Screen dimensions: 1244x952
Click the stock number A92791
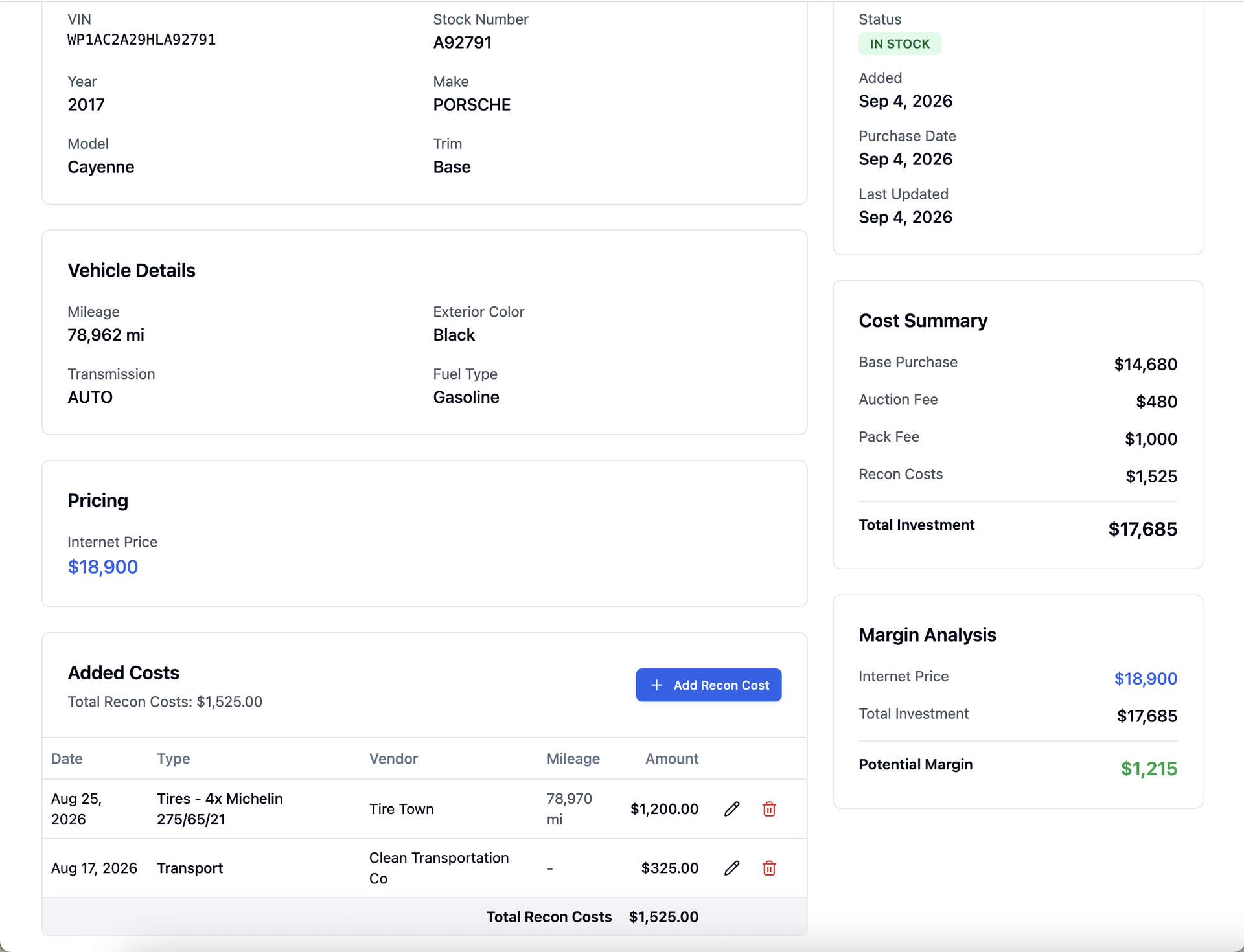tap(463, 43)
